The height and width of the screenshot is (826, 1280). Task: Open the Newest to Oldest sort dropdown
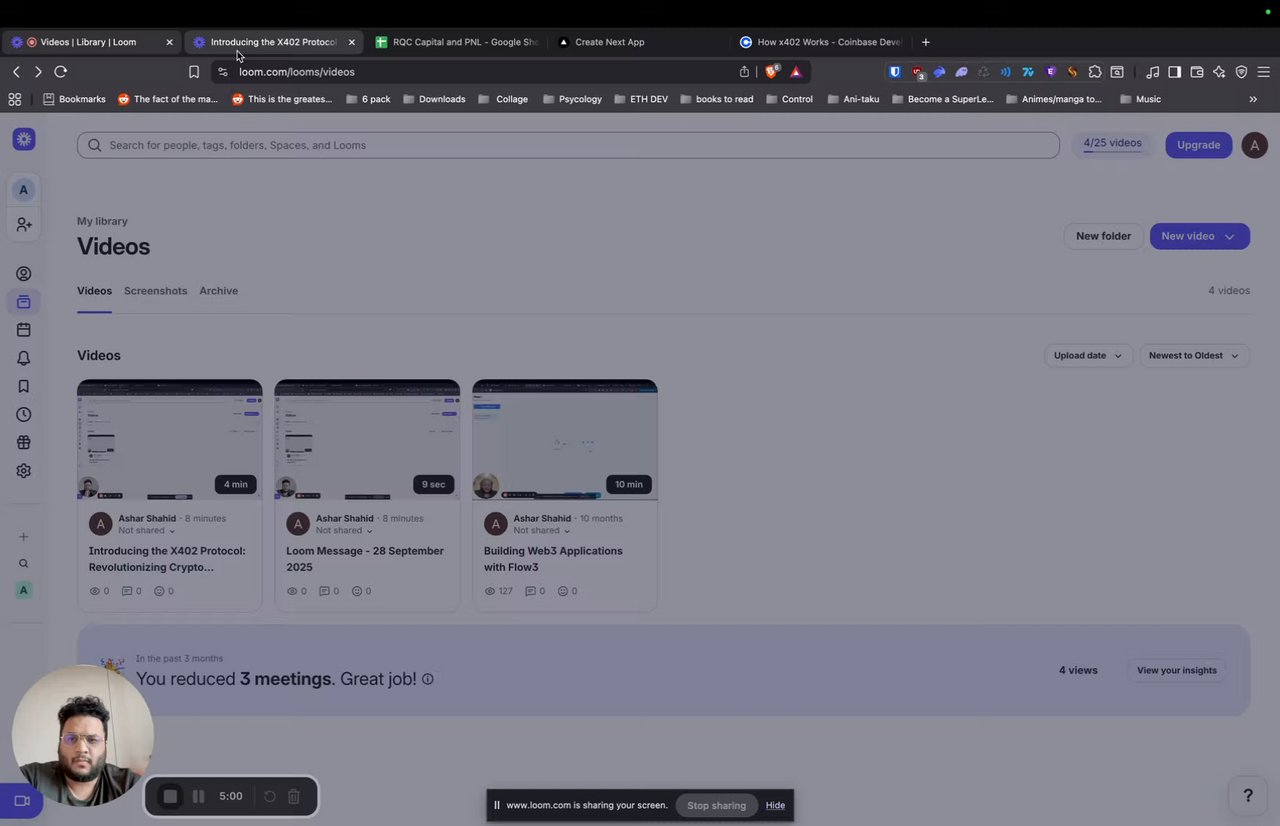pyautogui.click(x=1195, y=356)
